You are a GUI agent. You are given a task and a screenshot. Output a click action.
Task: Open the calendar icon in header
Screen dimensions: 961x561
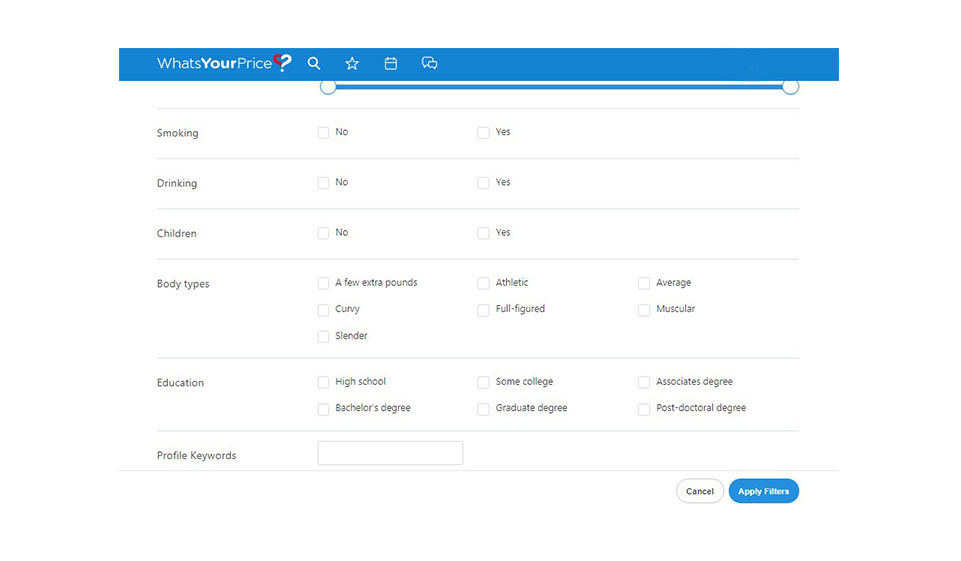[391, 63]
